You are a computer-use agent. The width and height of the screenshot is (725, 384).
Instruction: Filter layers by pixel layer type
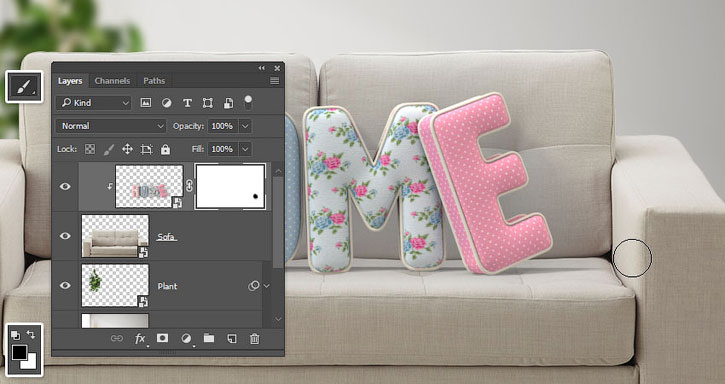pyautogui.click(x=146, y=103)
